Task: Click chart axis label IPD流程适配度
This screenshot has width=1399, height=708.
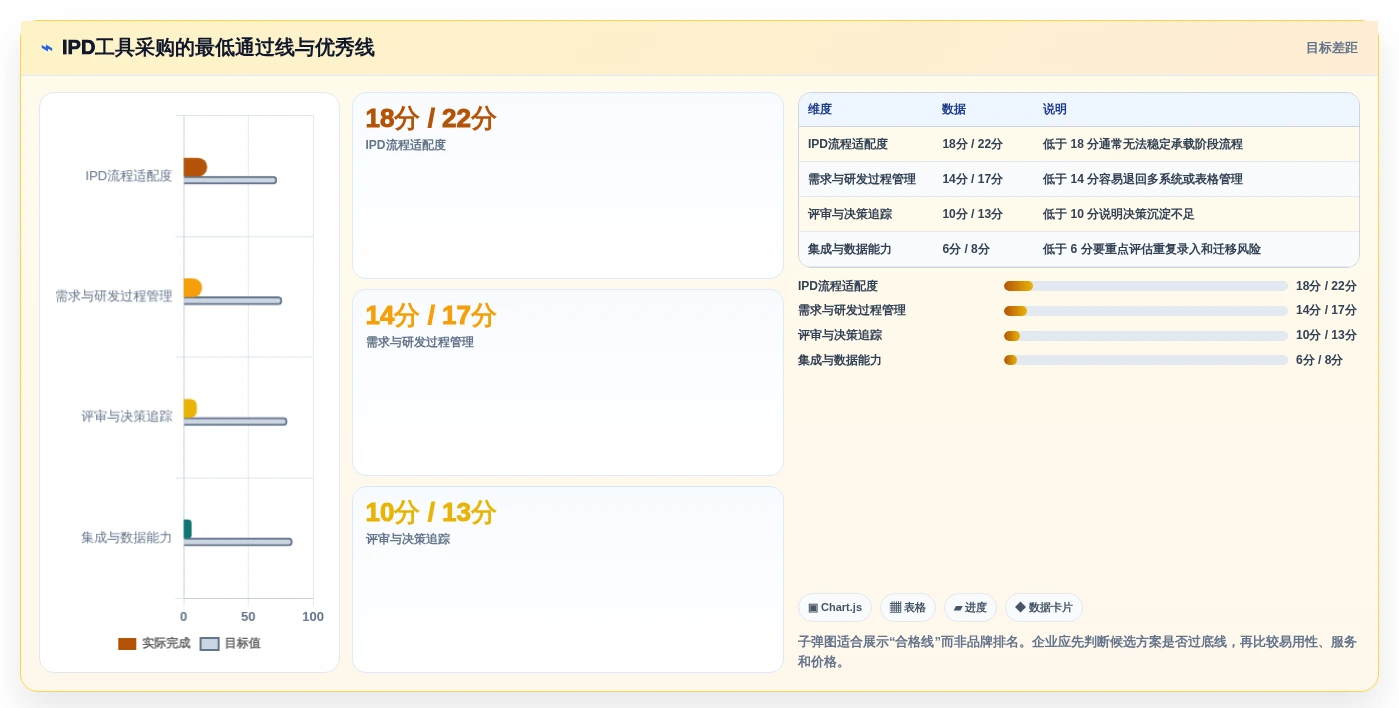Action: (129, 176)
